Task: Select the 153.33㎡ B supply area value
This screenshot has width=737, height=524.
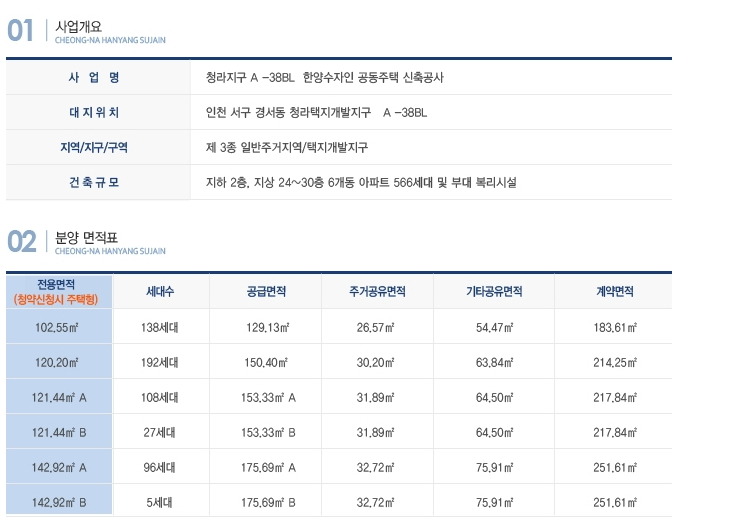Action: (x=268, y=432)
